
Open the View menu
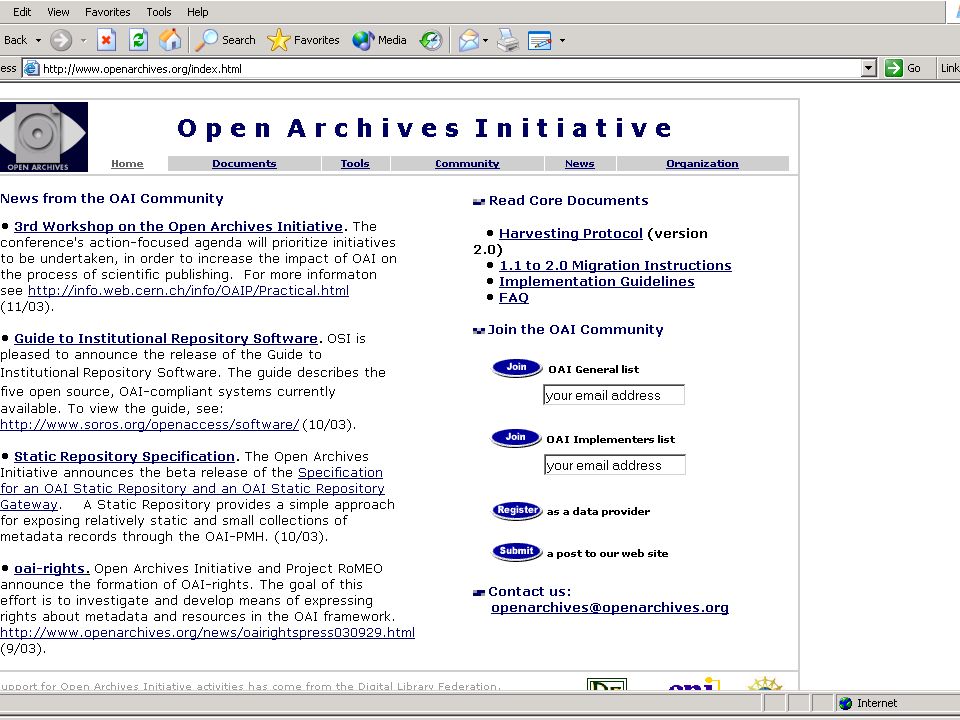58,12
